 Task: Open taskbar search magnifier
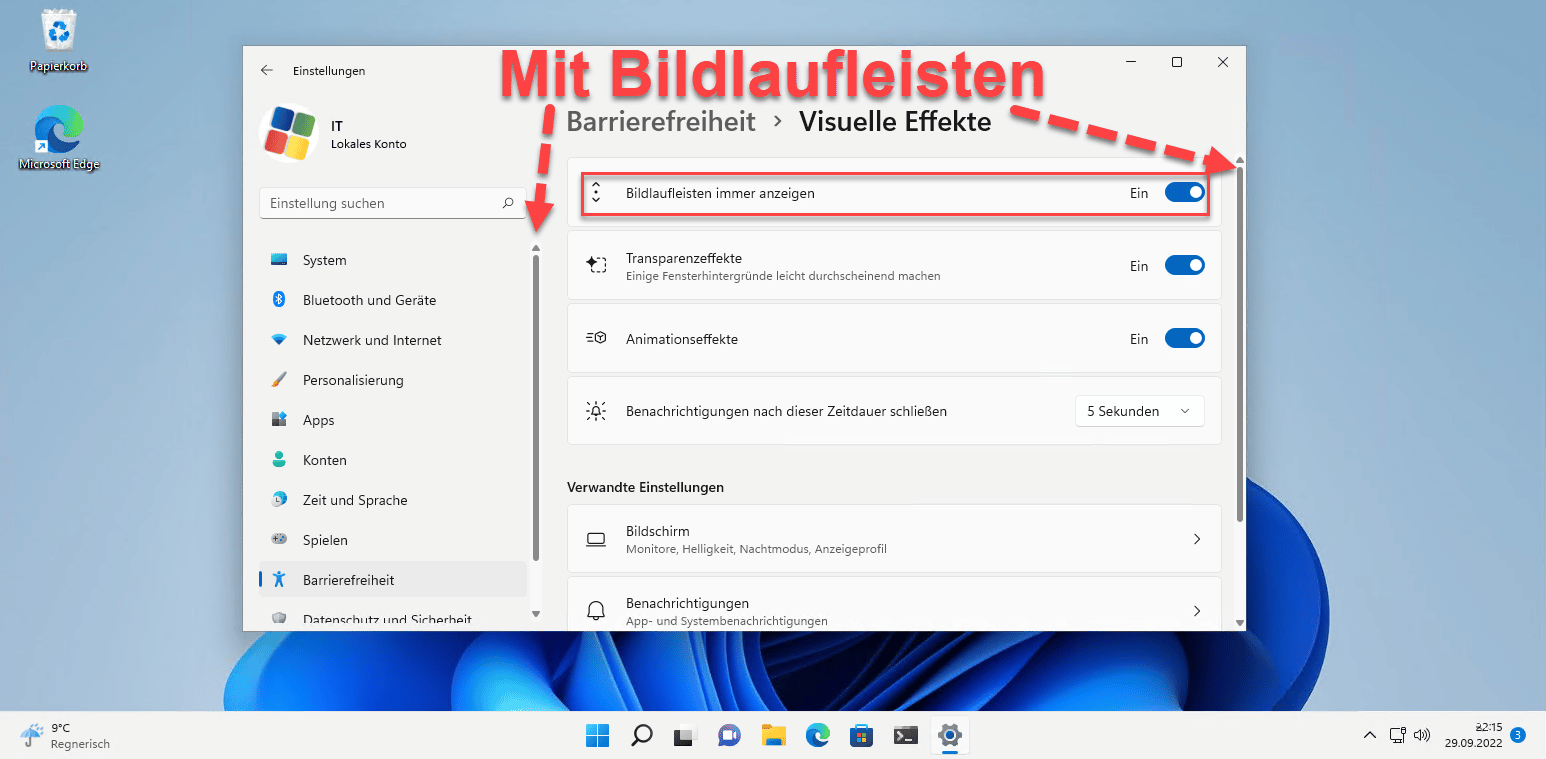[x=641, y=736]
